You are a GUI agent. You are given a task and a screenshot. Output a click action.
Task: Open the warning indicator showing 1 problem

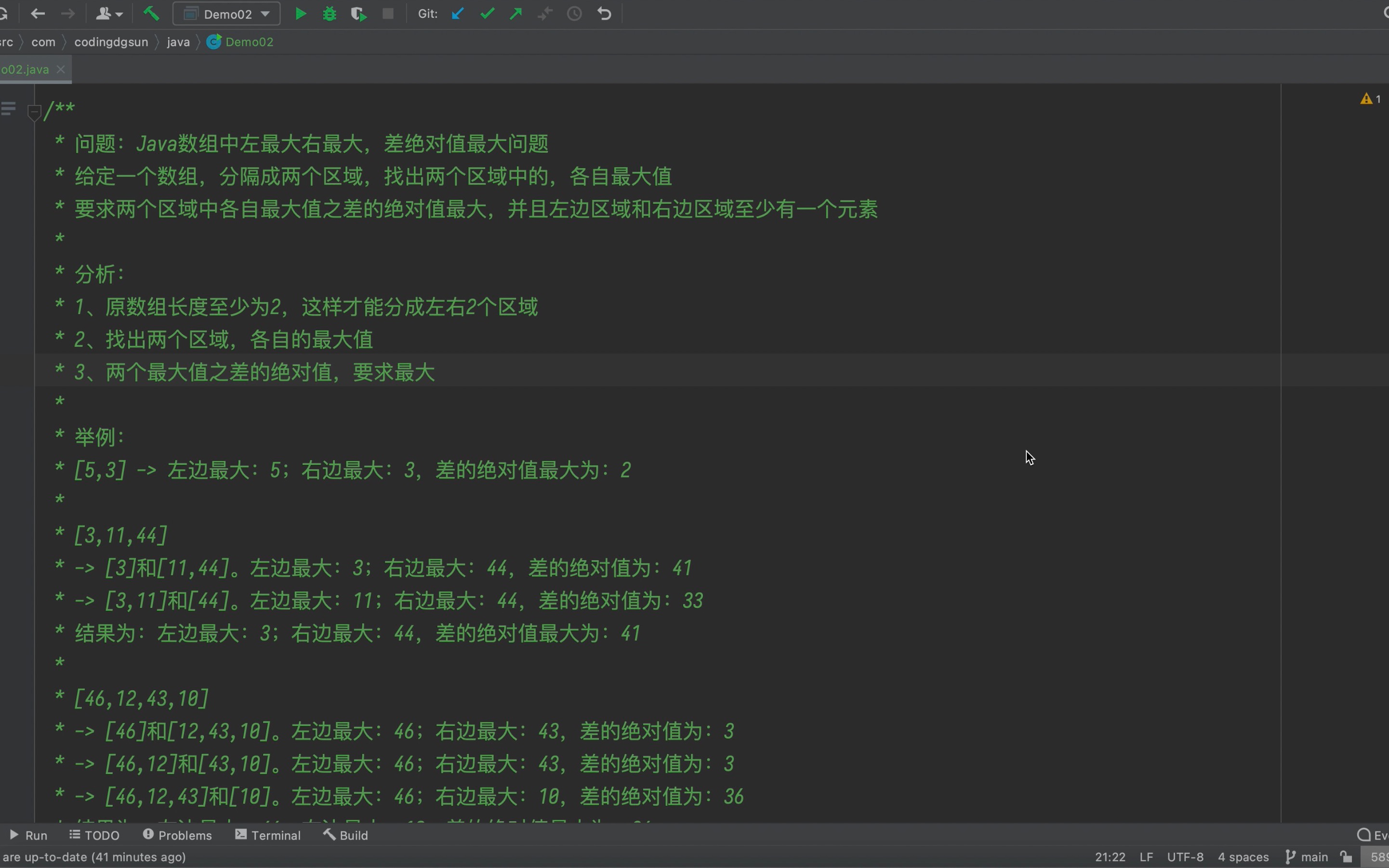pyautogui.click(x=1370, y=99)
